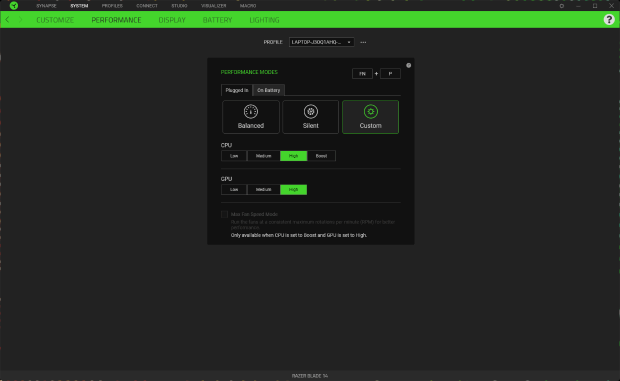Open the help question mark icon
620x381 pixels.
(x=609, y=19)
